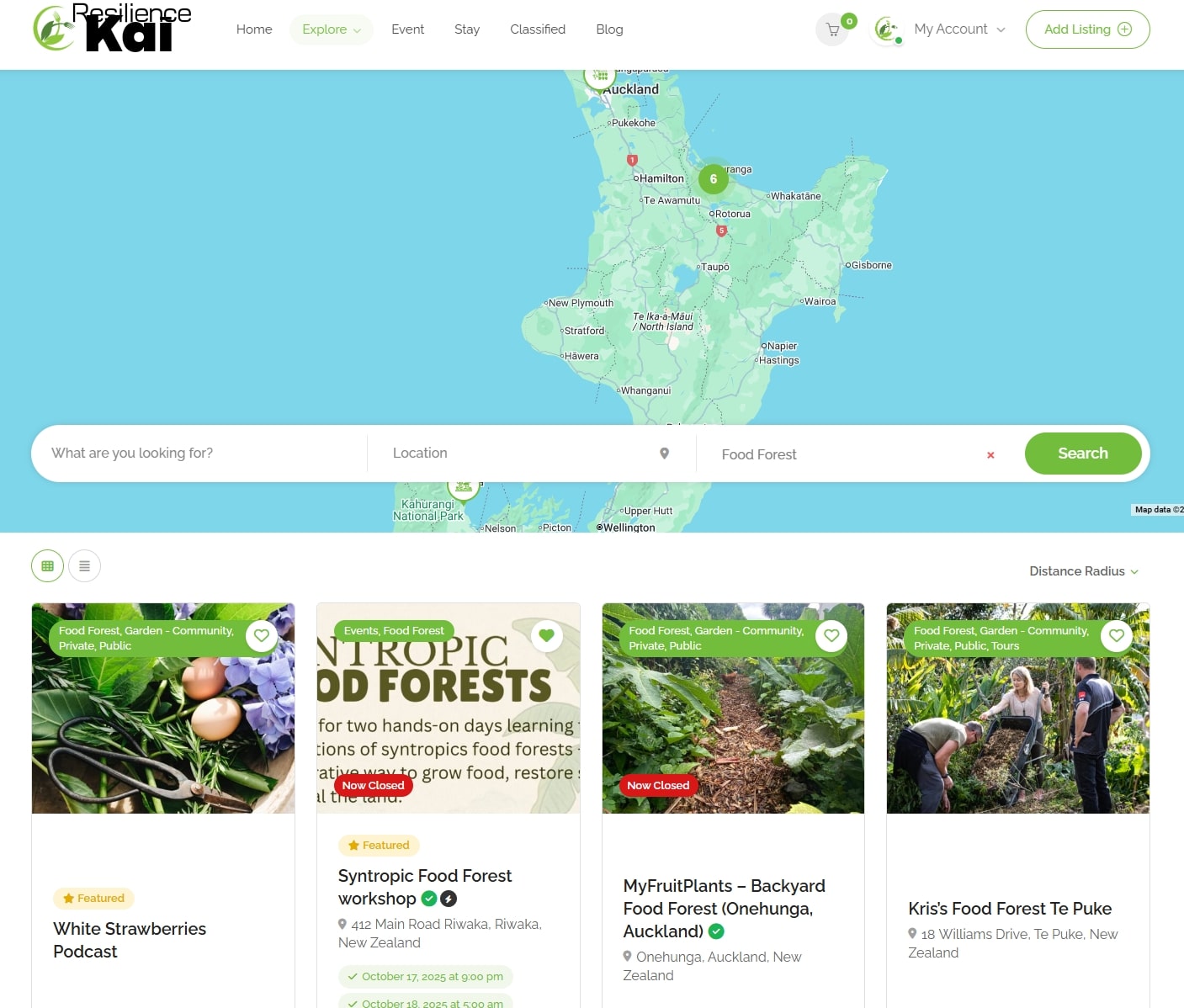Click the location pin icon in search bar
Viewport: 1184px width, 1008px height.
pyautogui.click(x=664, y=454)
